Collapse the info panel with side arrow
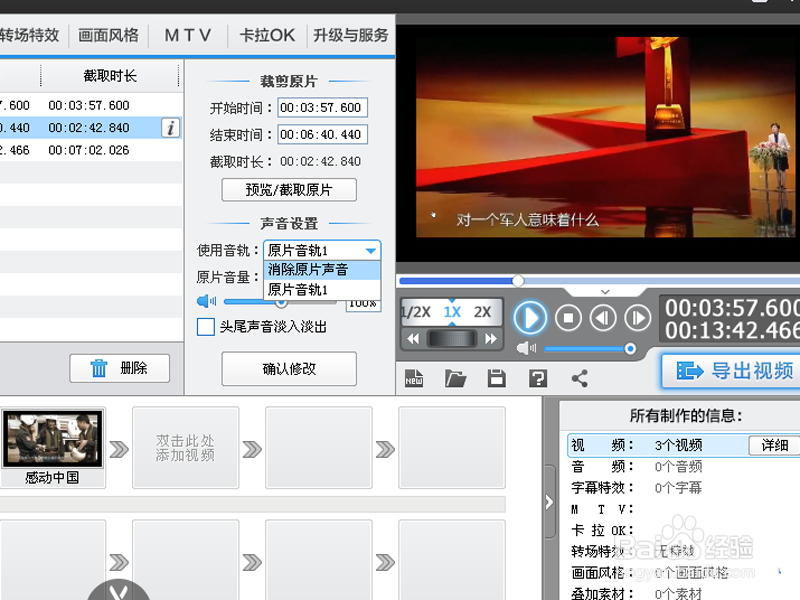The height and width of the screenshot is (600, 800). coord(549,502)
